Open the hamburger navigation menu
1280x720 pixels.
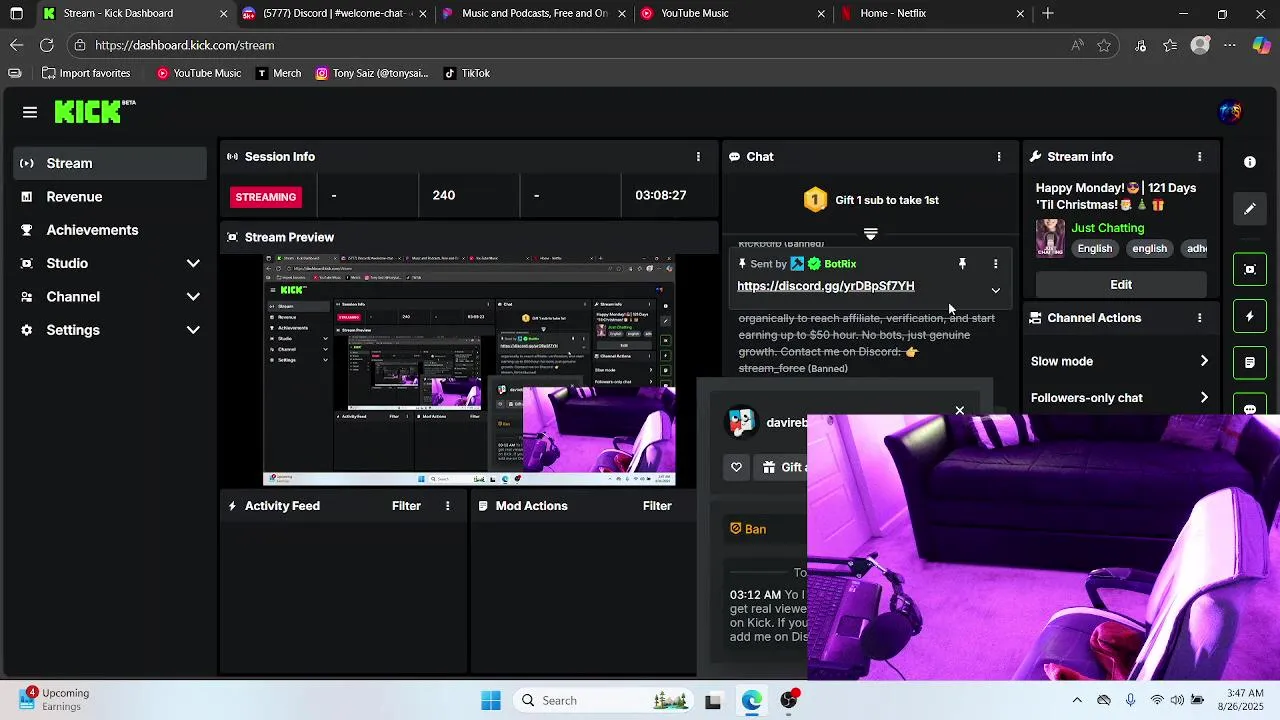[x=30, y=112]
